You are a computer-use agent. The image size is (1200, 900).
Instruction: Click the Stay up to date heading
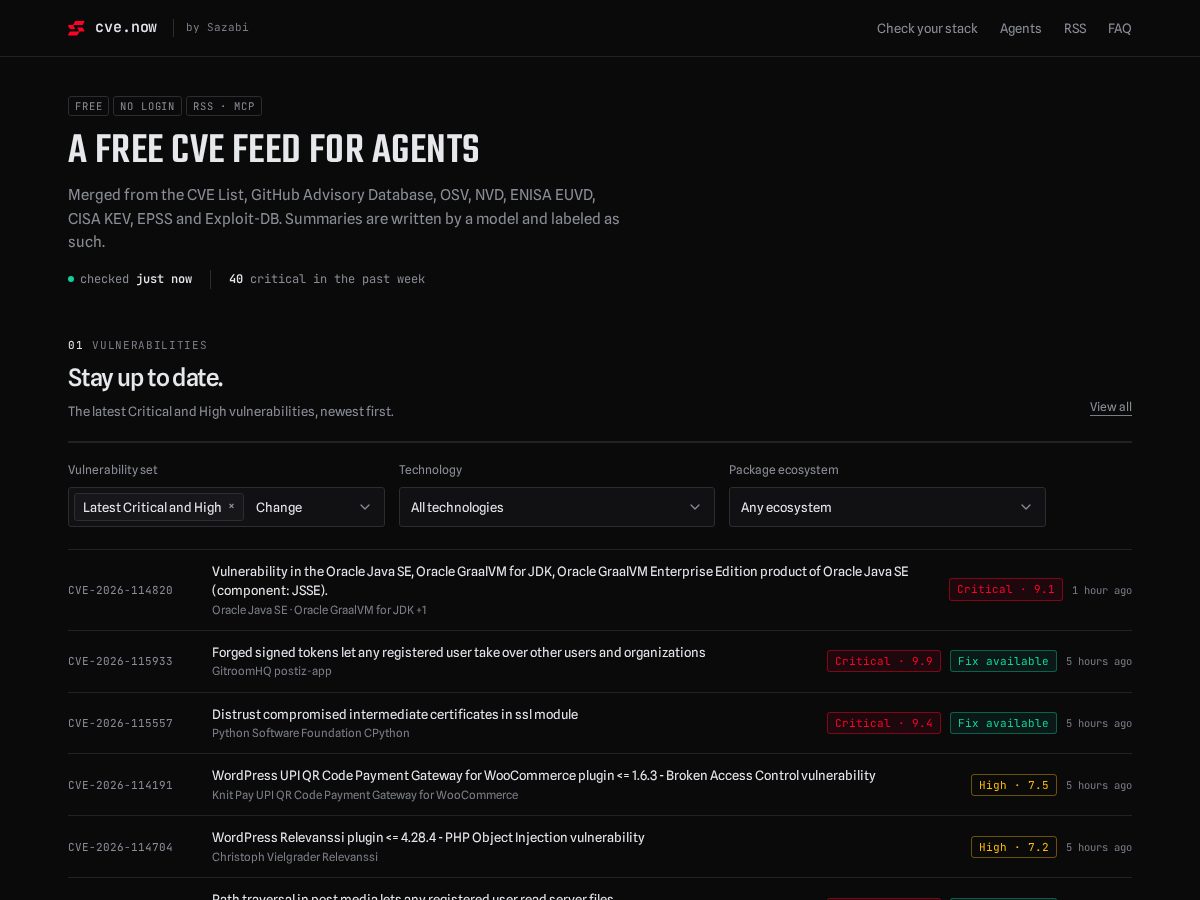145,378
